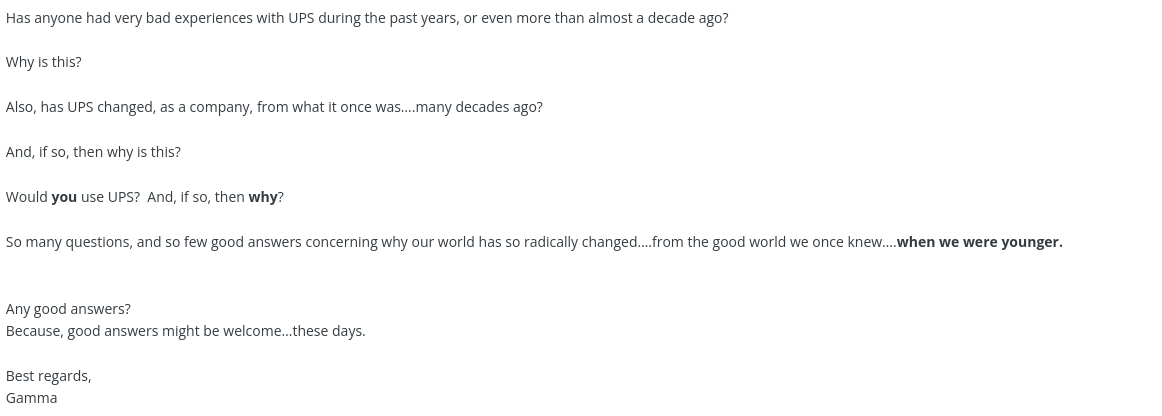Click the bold phrase "when we were younger."
The width and height of the screenshot is (1162, 416).
979,242
